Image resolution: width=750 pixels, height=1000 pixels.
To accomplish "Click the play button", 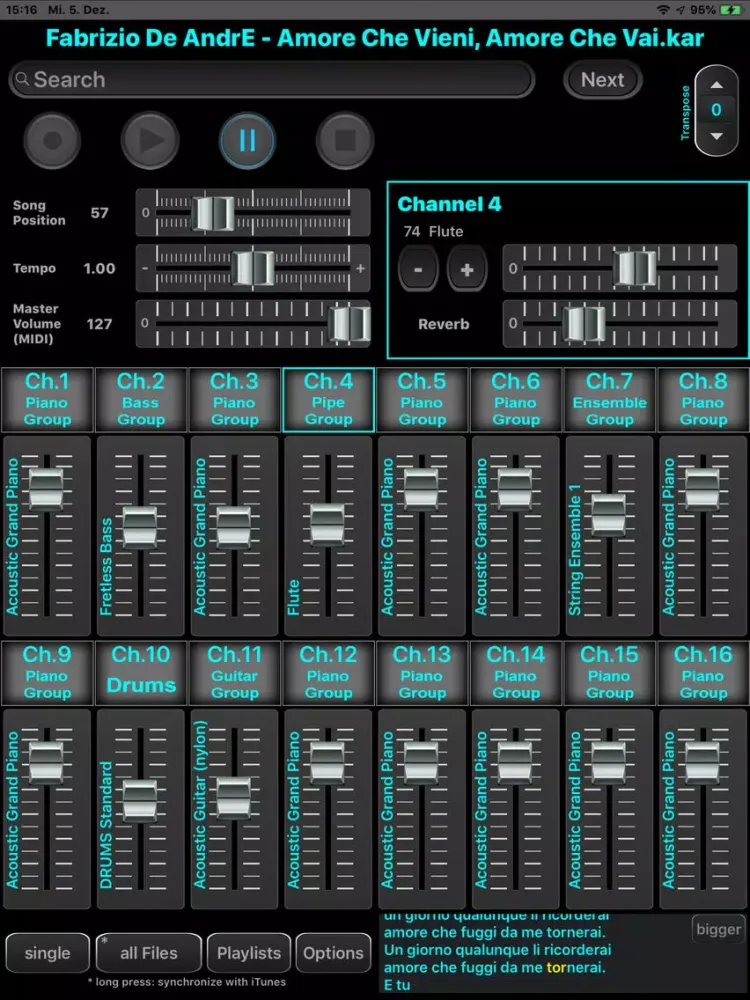I will point(150,140).
